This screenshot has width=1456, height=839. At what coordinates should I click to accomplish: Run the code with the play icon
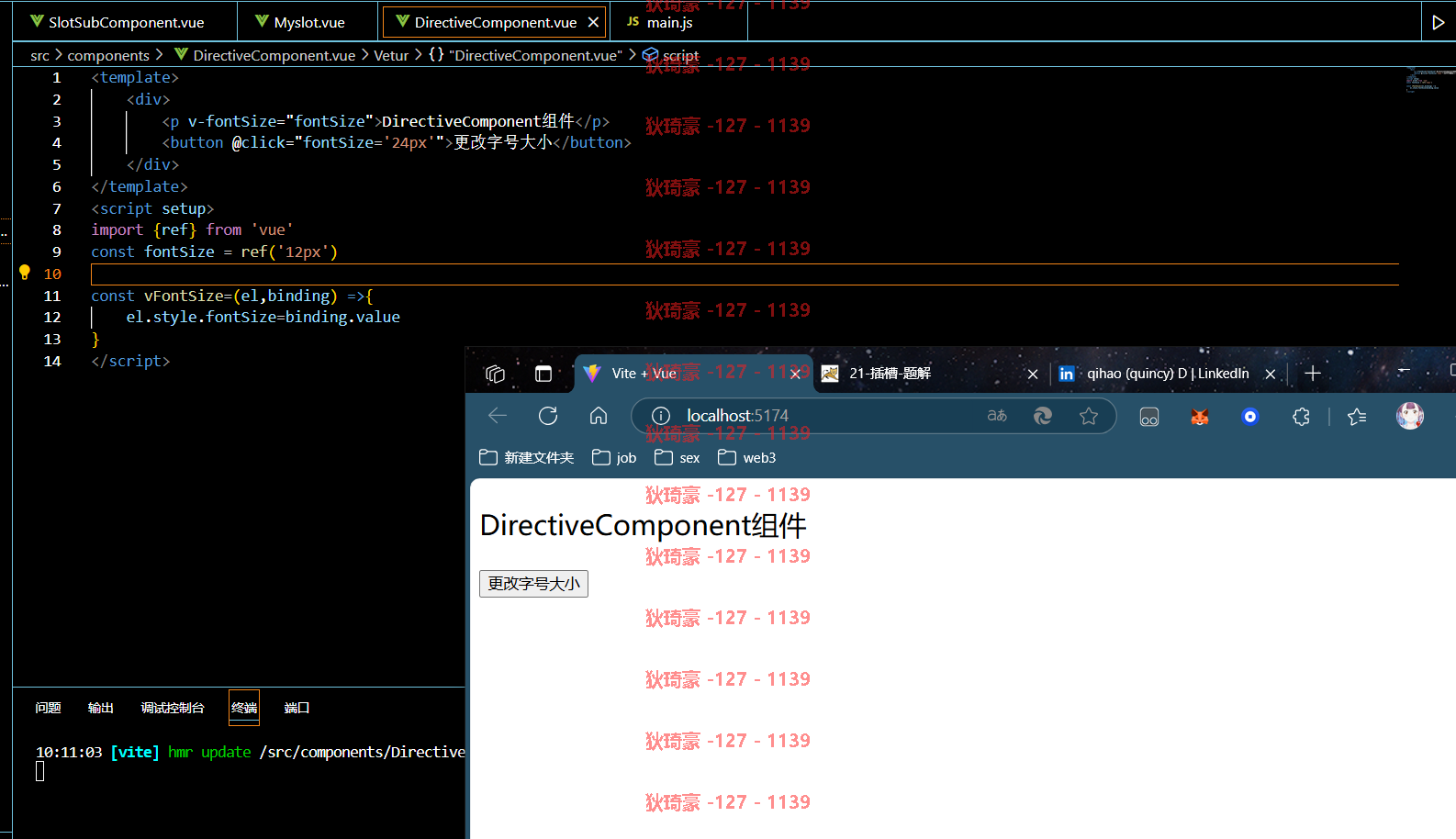pos(1438,22)
